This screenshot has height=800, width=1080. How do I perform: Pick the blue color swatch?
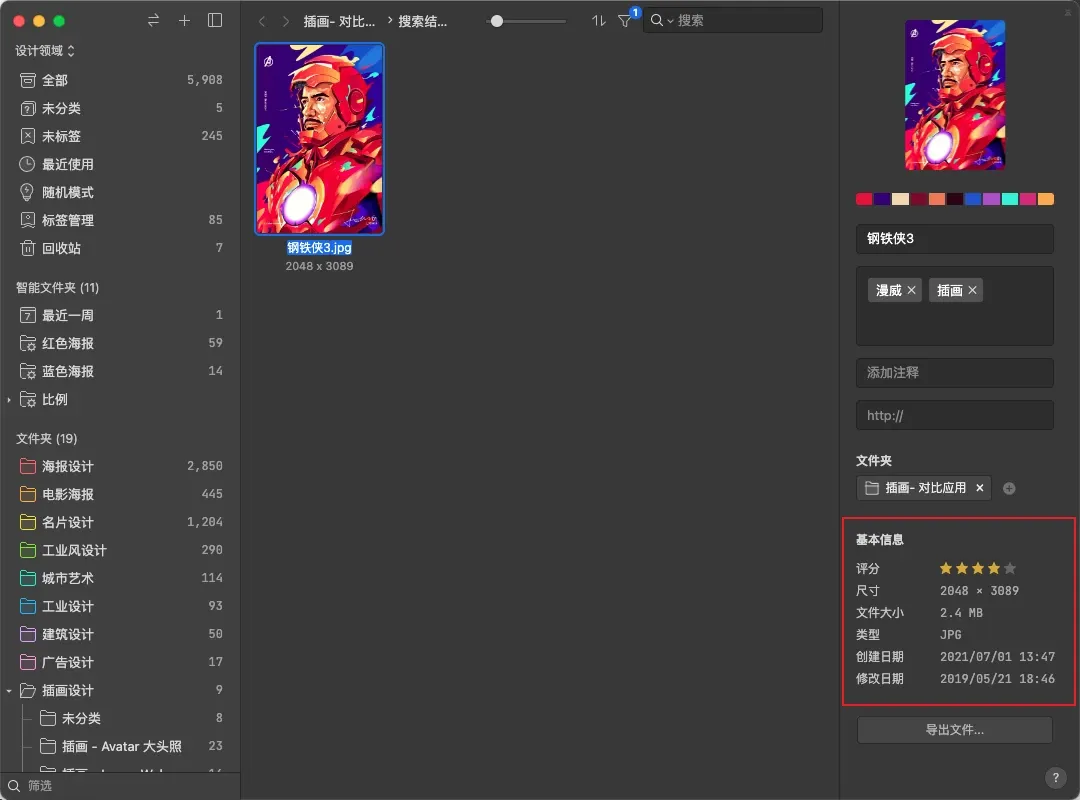coord(973,199)
